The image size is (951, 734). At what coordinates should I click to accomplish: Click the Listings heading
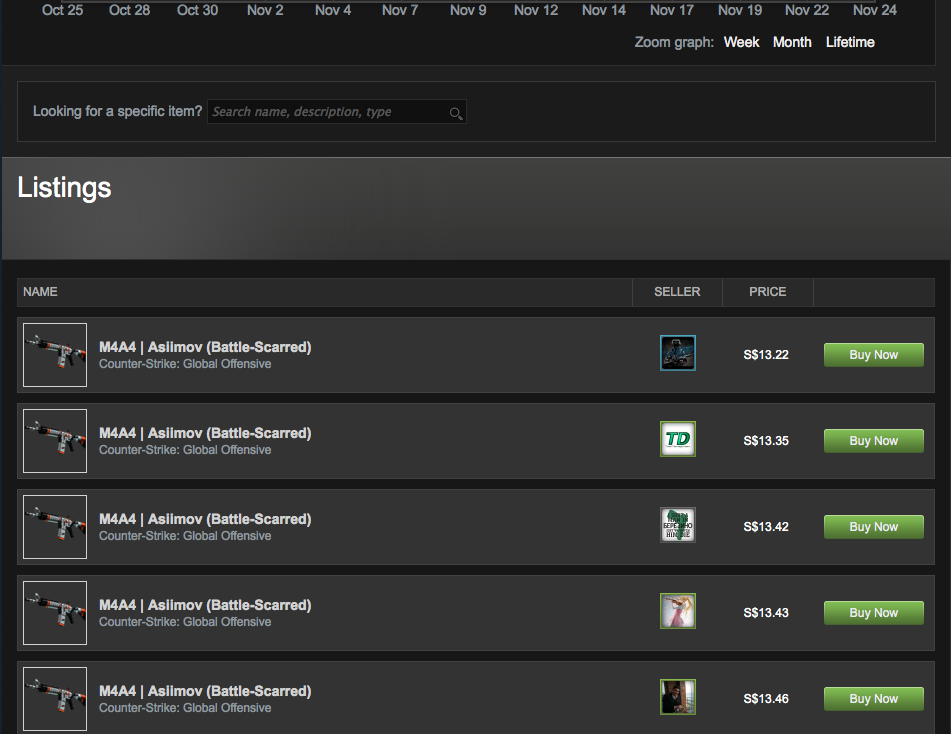(x=64, y=188)
